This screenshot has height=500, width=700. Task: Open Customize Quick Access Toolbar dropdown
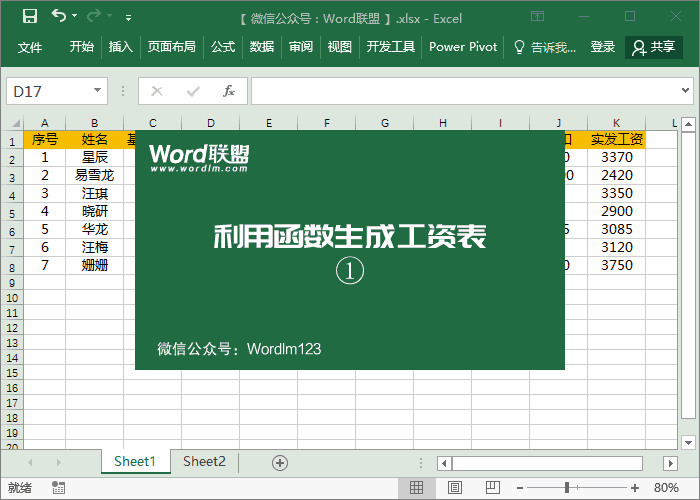click(128, 18)
